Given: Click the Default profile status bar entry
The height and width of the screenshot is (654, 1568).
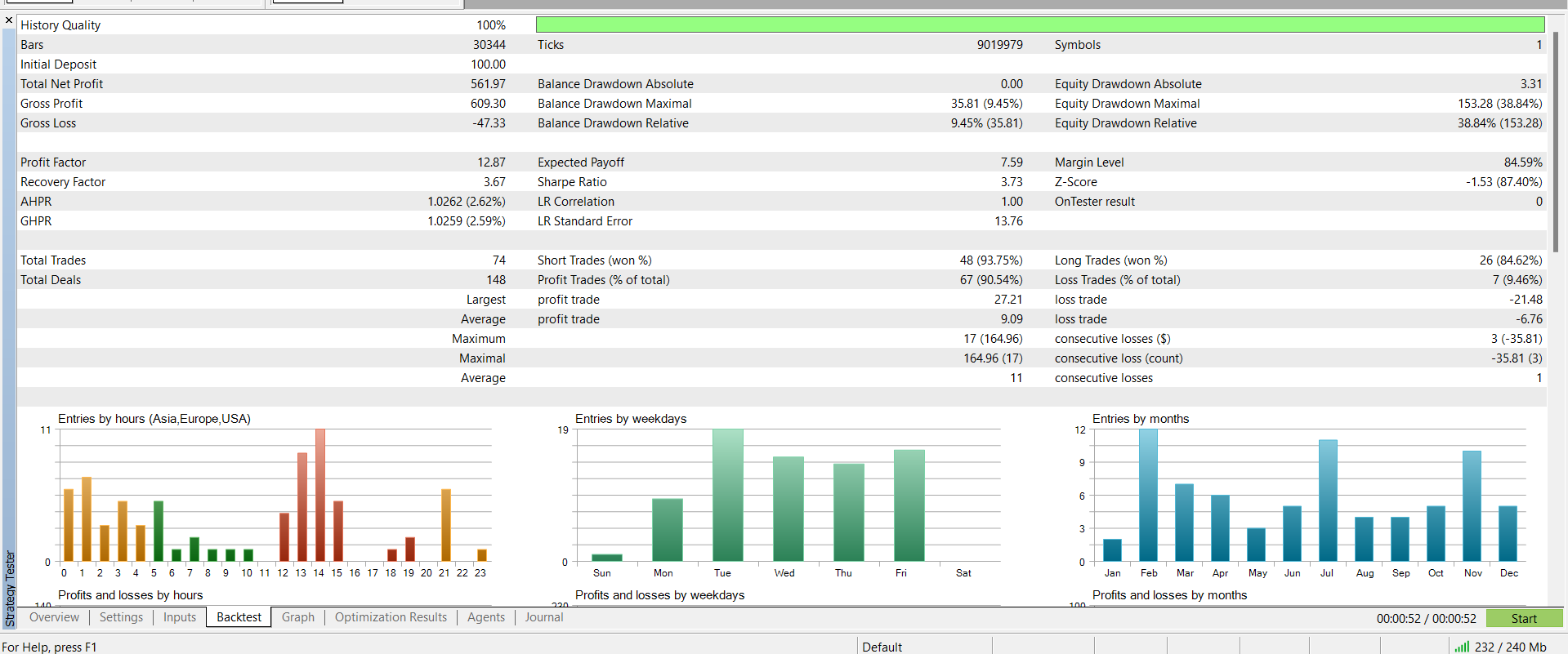Looking at the screenshot, I should 882,647.
